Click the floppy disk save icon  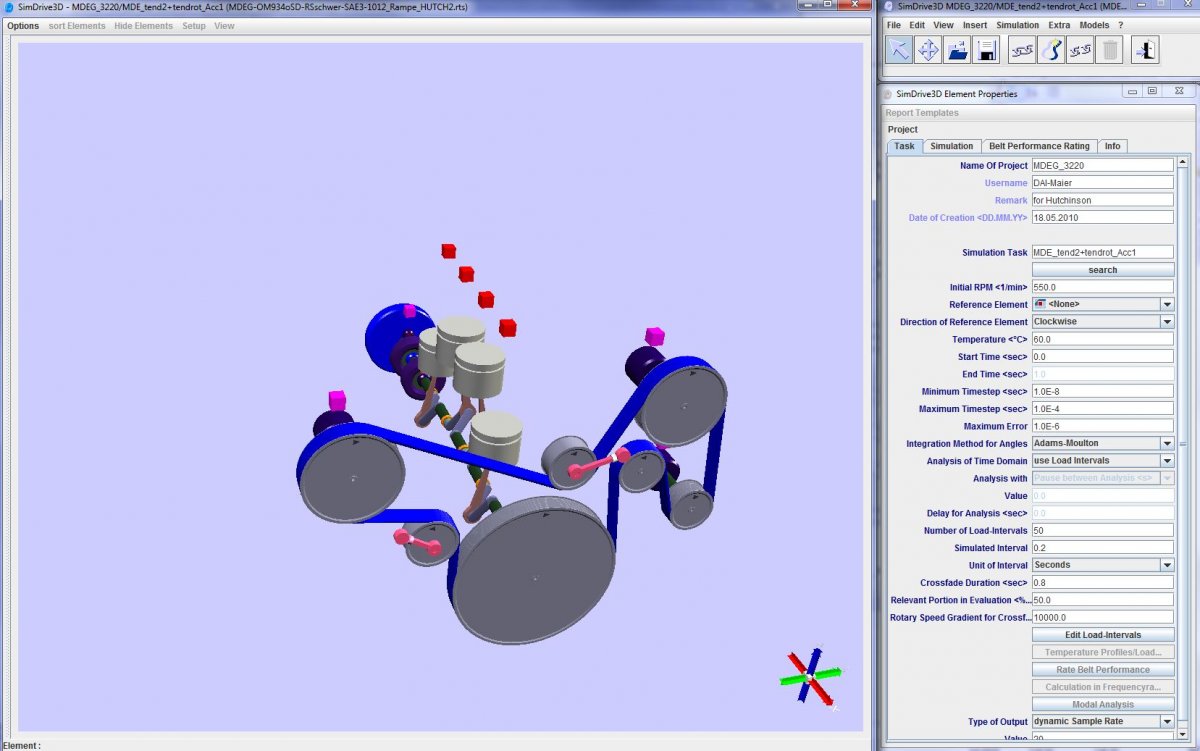click(987, 50)
